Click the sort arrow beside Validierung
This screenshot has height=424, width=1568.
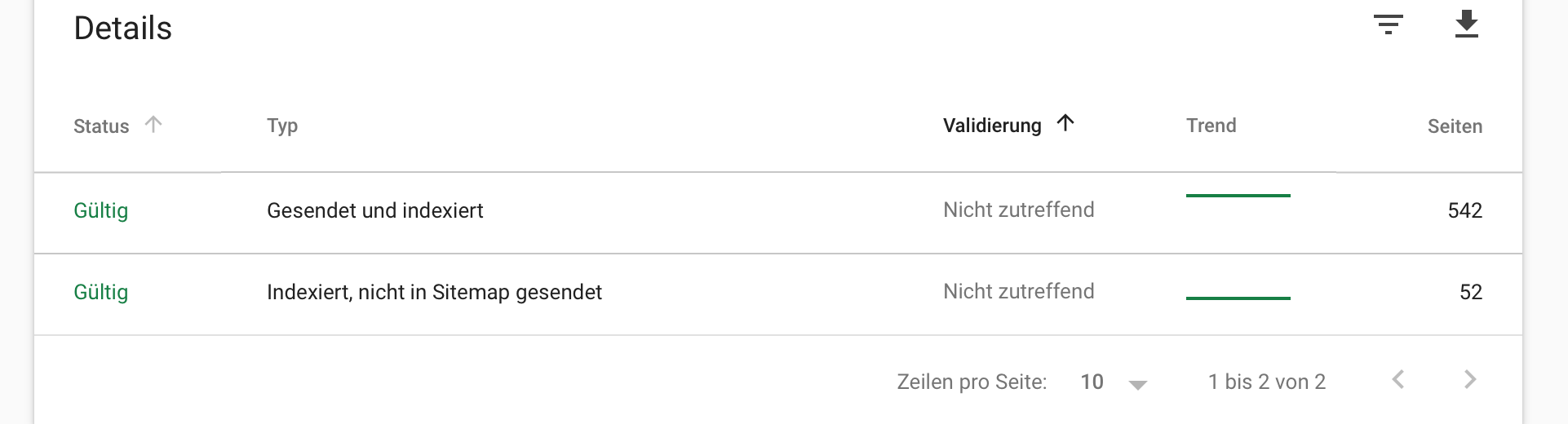1065,123
